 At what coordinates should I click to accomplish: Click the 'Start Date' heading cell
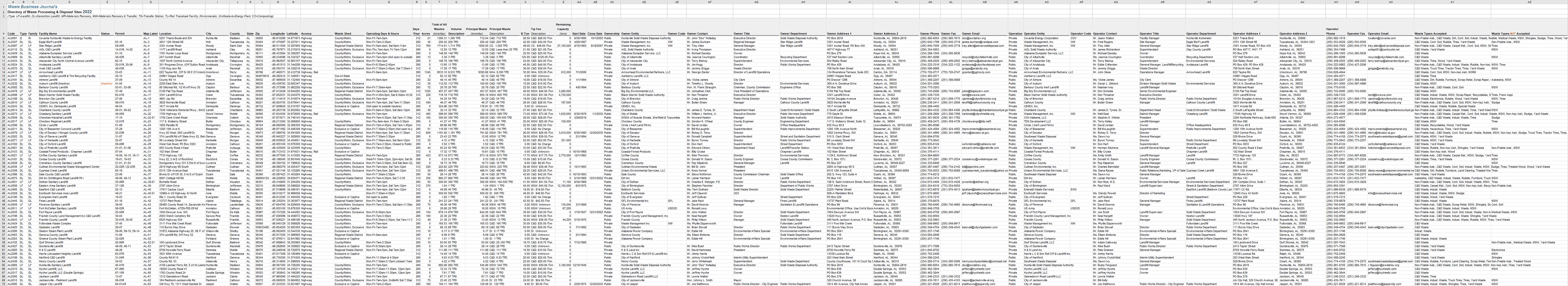(580, 34)
